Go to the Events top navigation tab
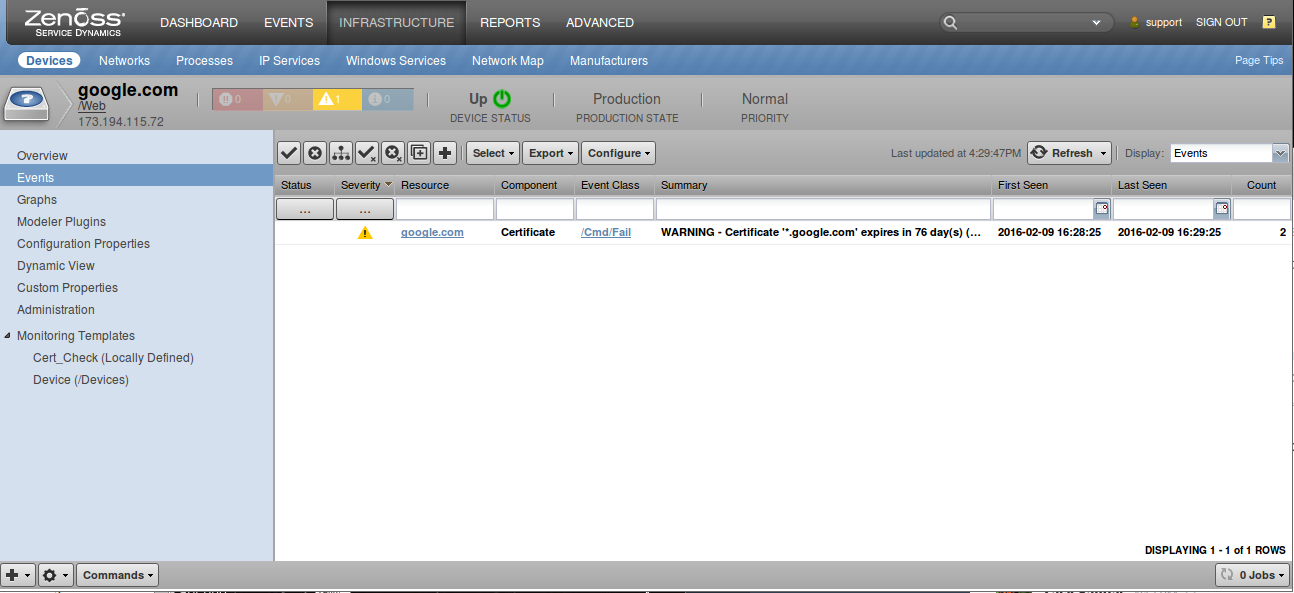Screen dimensions: 1294x593 point(288,22)
